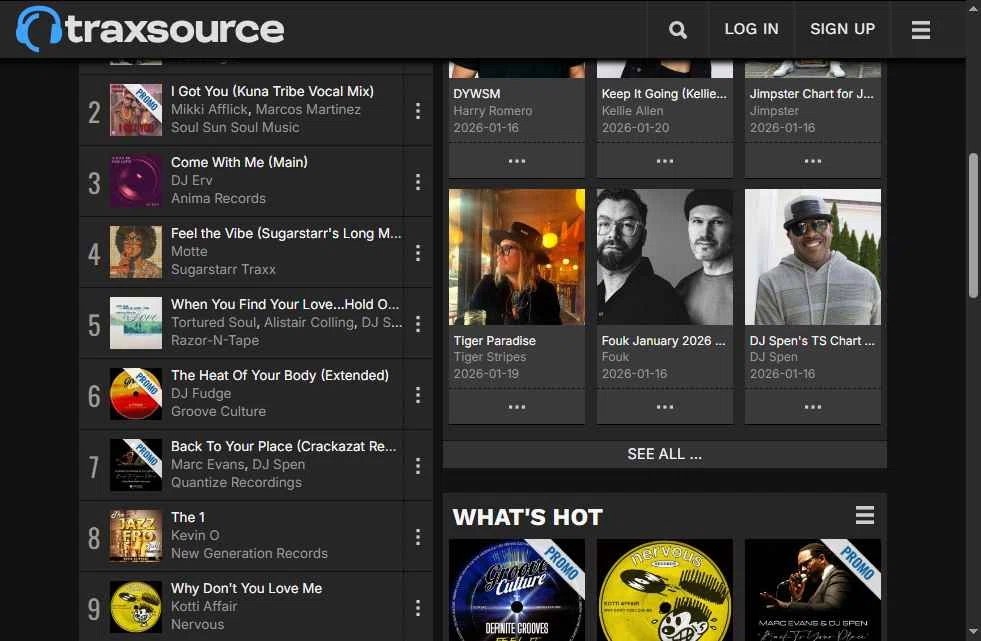The height and width of the screenshot is (641, 981).
Task: Open artist DJ Erv
Action: [191, 181]
